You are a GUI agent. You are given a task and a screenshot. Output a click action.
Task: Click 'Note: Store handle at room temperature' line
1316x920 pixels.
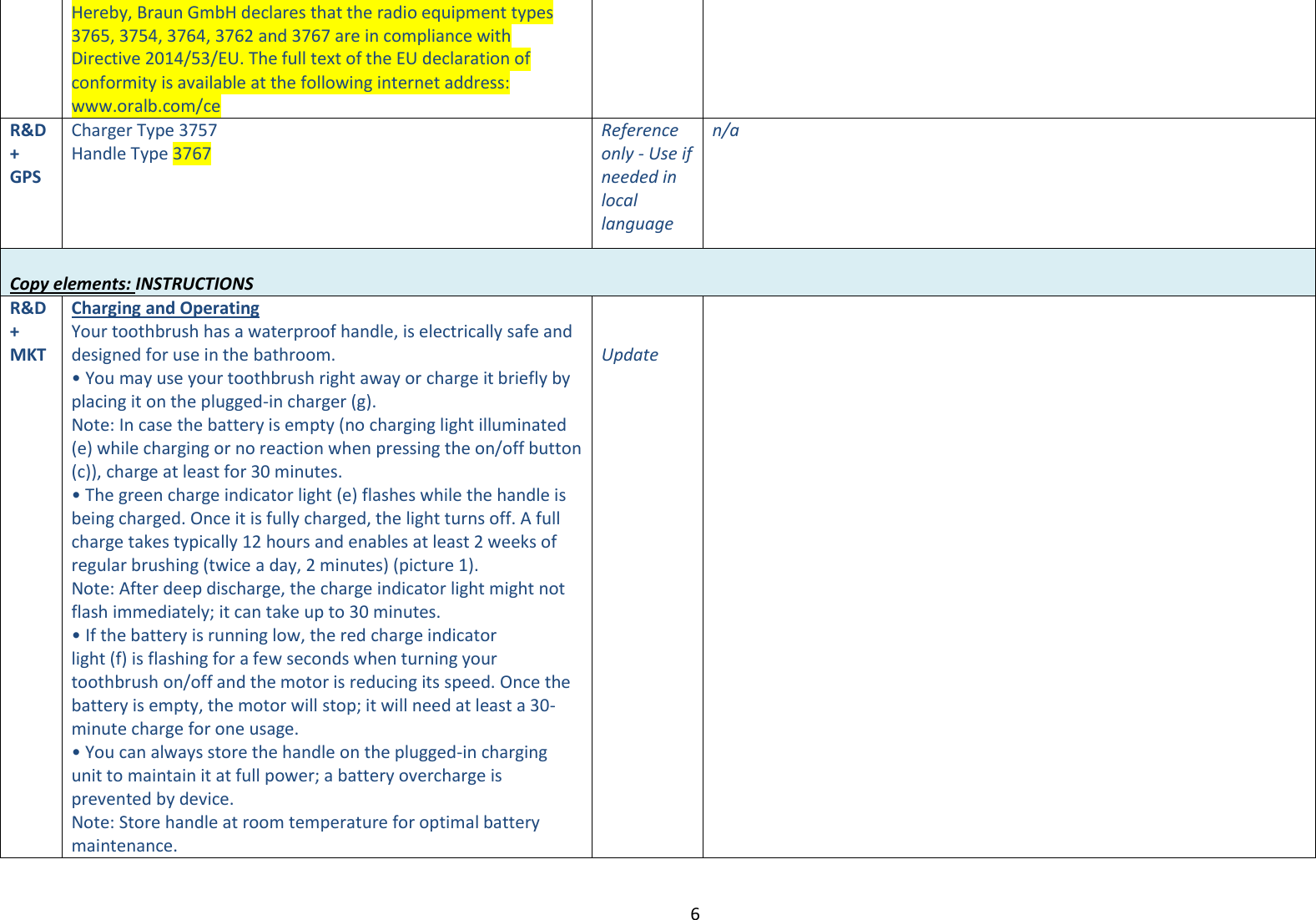click(305, 822)
